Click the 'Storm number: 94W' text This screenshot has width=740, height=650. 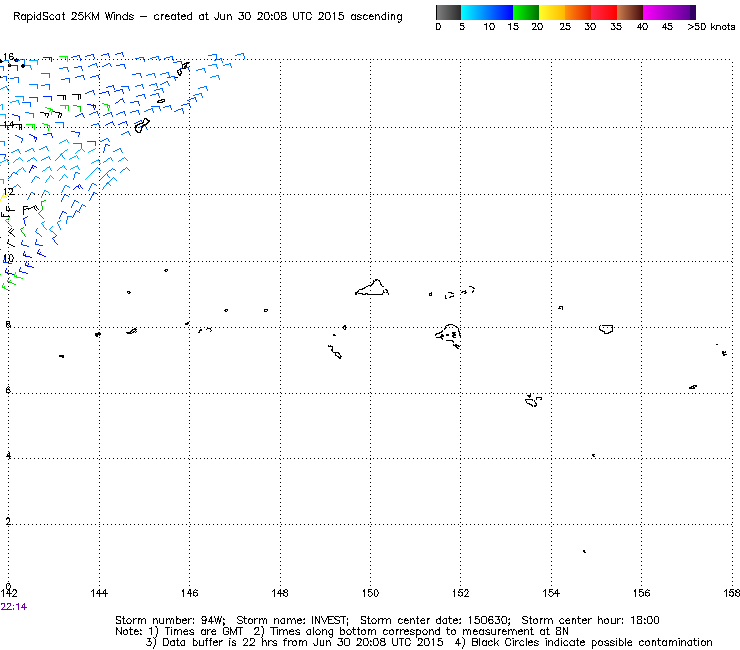[x=170, y=620]
